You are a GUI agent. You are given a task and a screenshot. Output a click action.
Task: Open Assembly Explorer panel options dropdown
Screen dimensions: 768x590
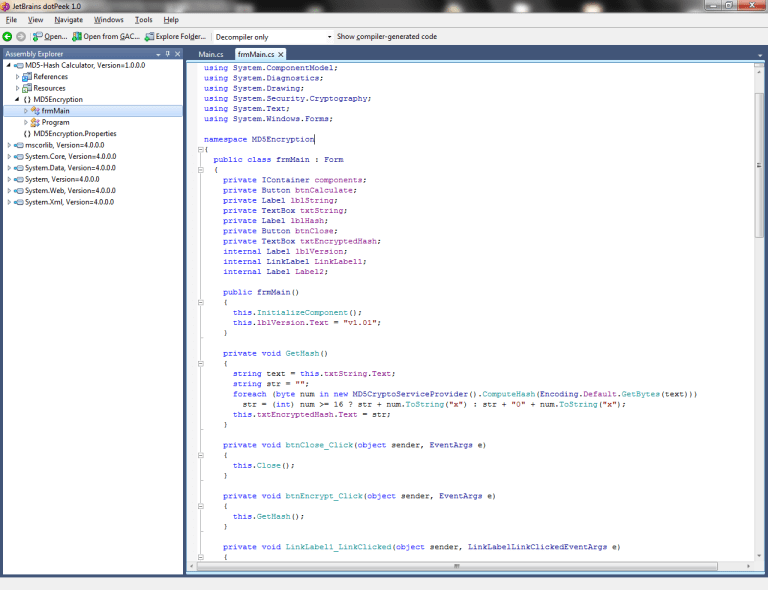pos(158,54)
